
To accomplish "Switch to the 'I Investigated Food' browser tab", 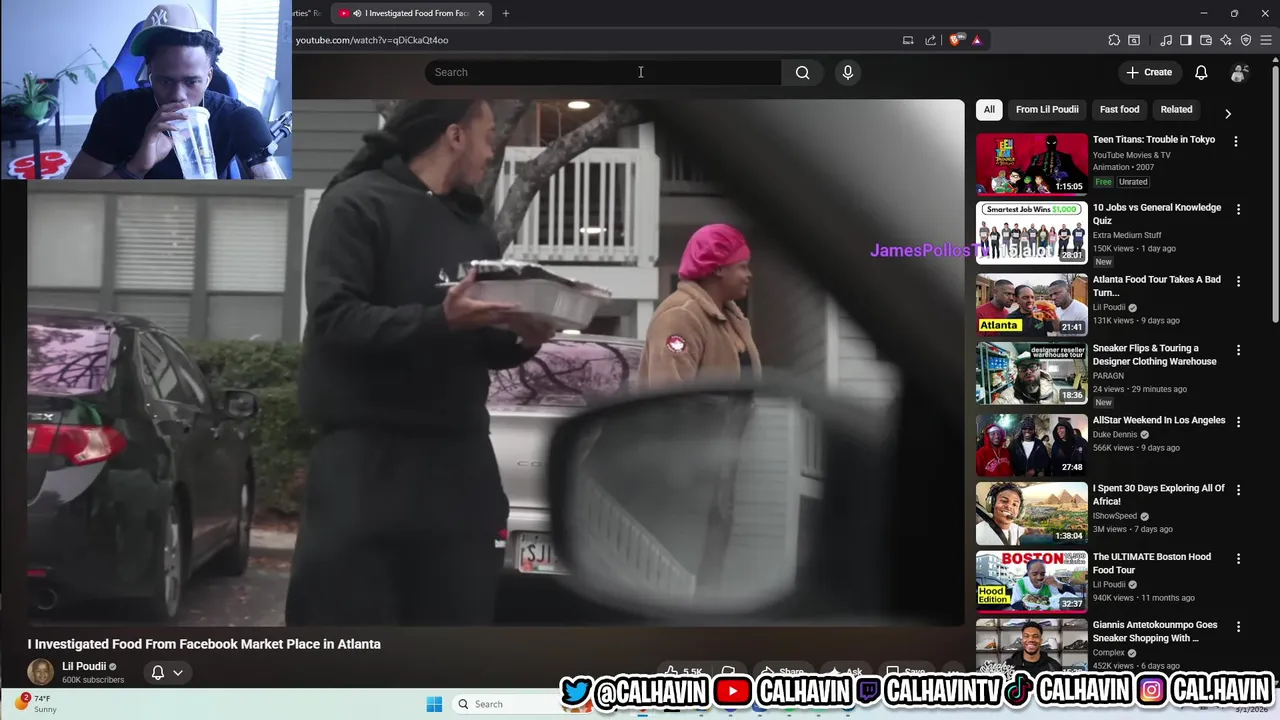I will coord(411,13).
